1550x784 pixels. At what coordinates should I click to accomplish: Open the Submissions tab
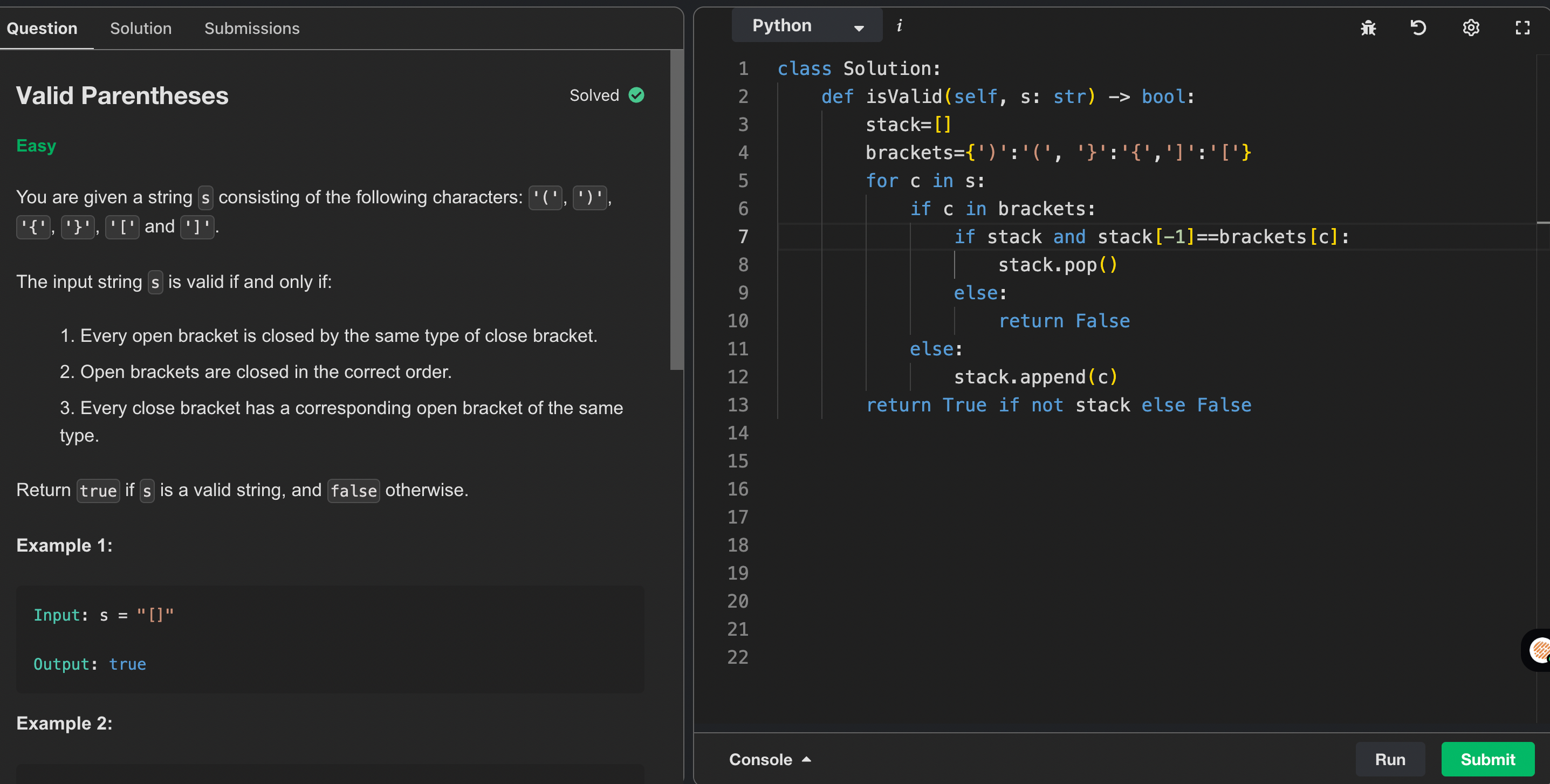(251, 28)
